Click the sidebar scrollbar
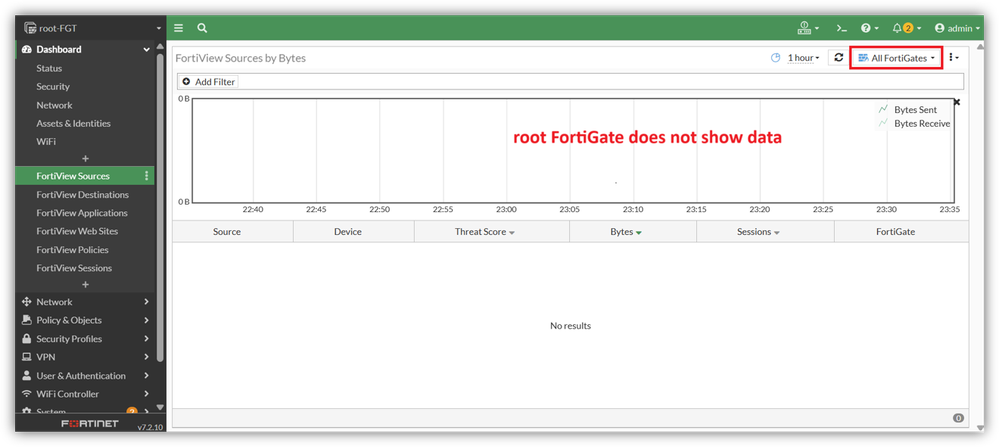999x447 pixels. pos(160,207)
